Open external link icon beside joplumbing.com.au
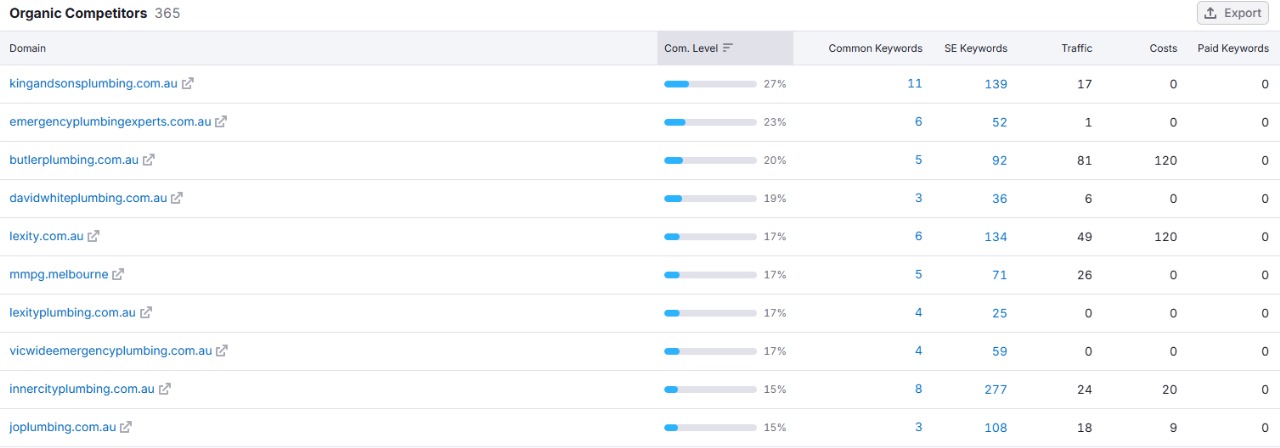Image resolution: width=1280 pixels, height=448 pixels. [126, 427]
